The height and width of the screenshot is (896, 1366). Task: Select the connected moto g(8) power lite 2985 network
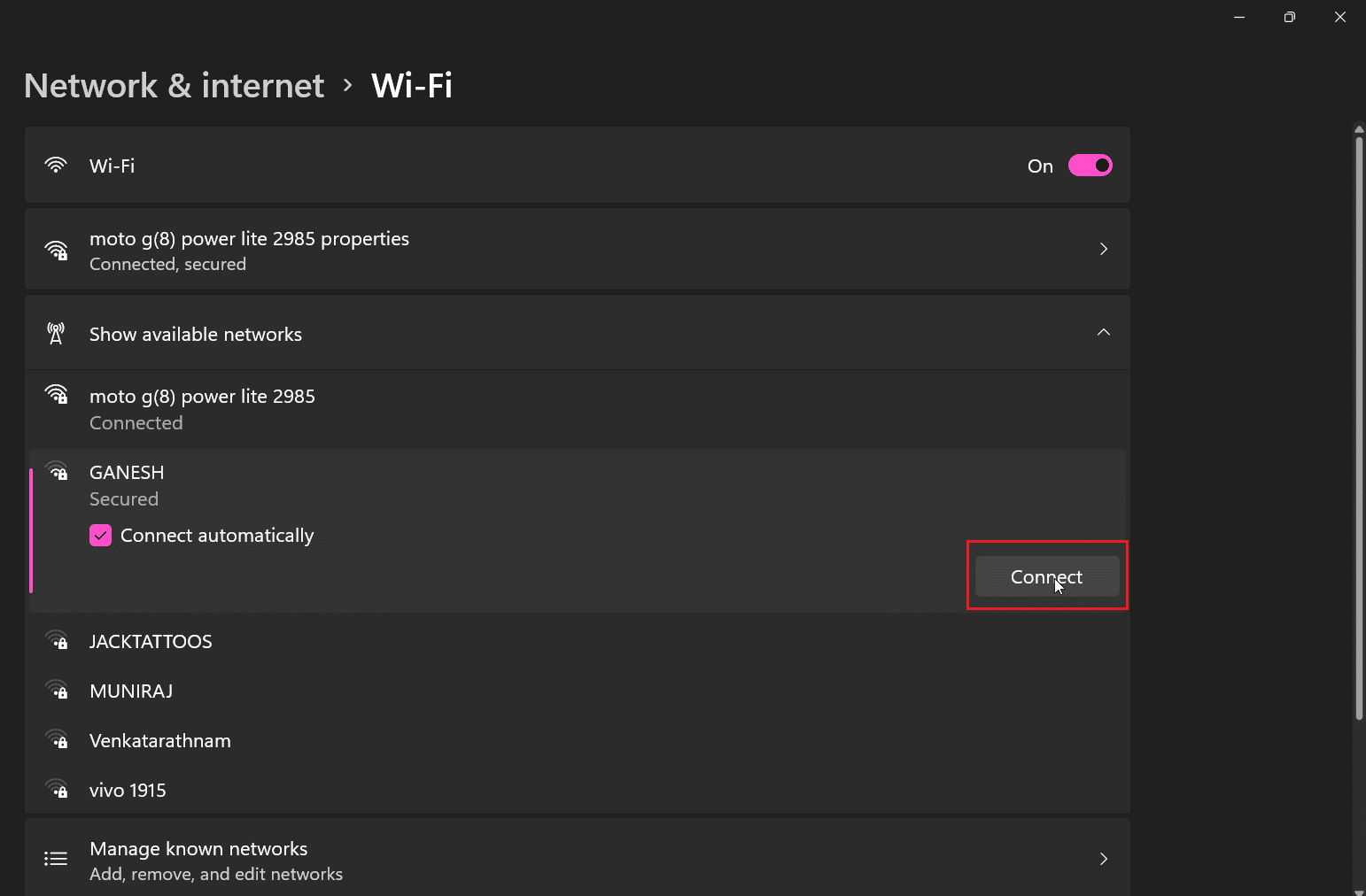[x=202, y=409]
